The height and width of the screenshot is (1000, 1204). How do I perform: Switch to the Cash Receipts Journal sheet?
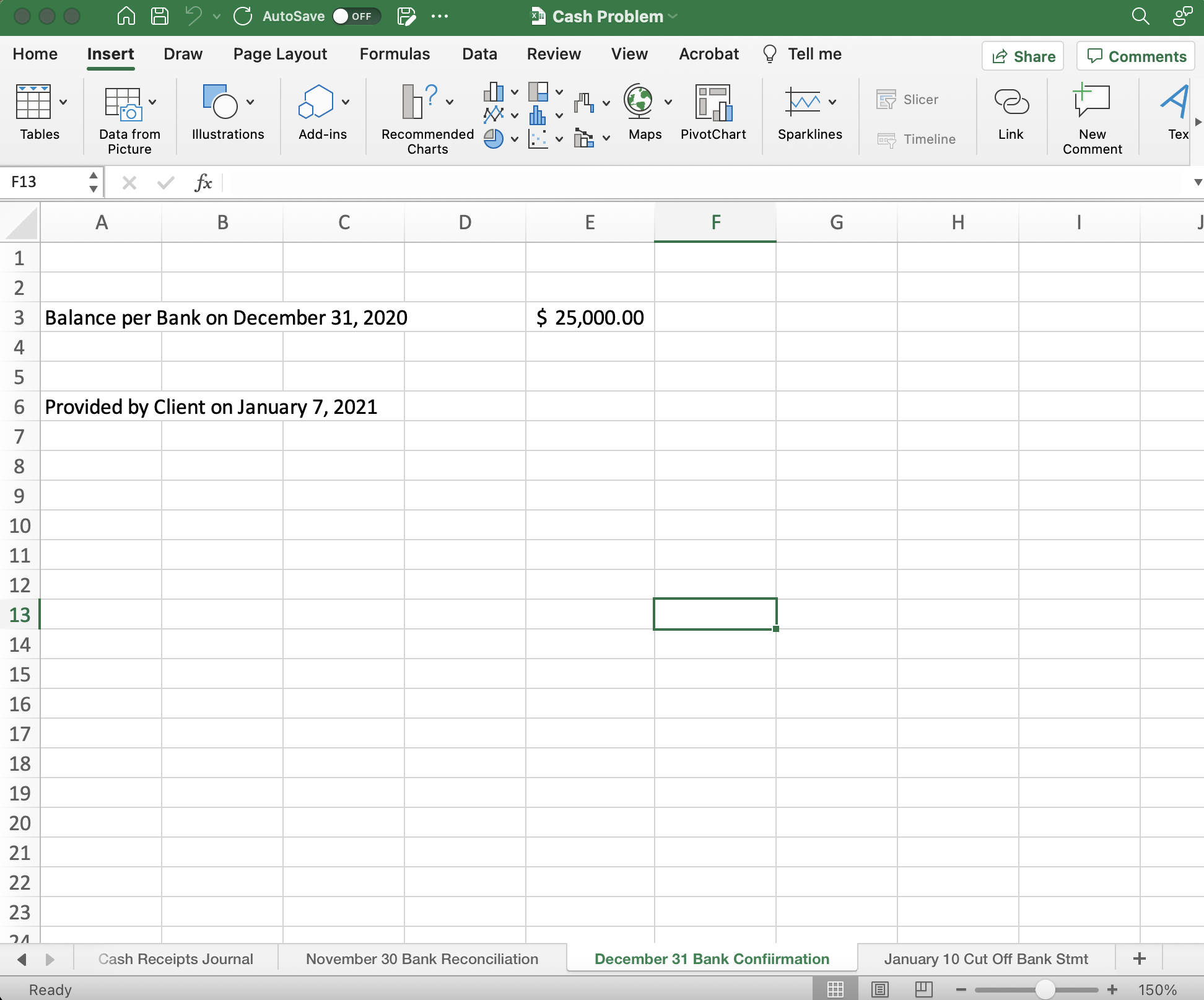(175, 959)
